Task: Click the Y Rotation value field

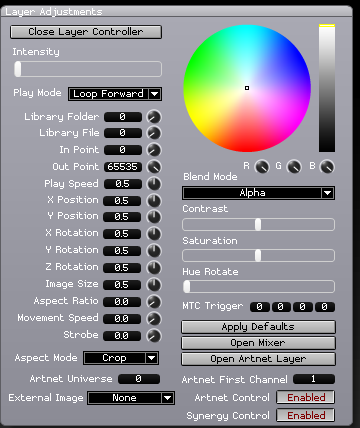Action: [122, 251]
